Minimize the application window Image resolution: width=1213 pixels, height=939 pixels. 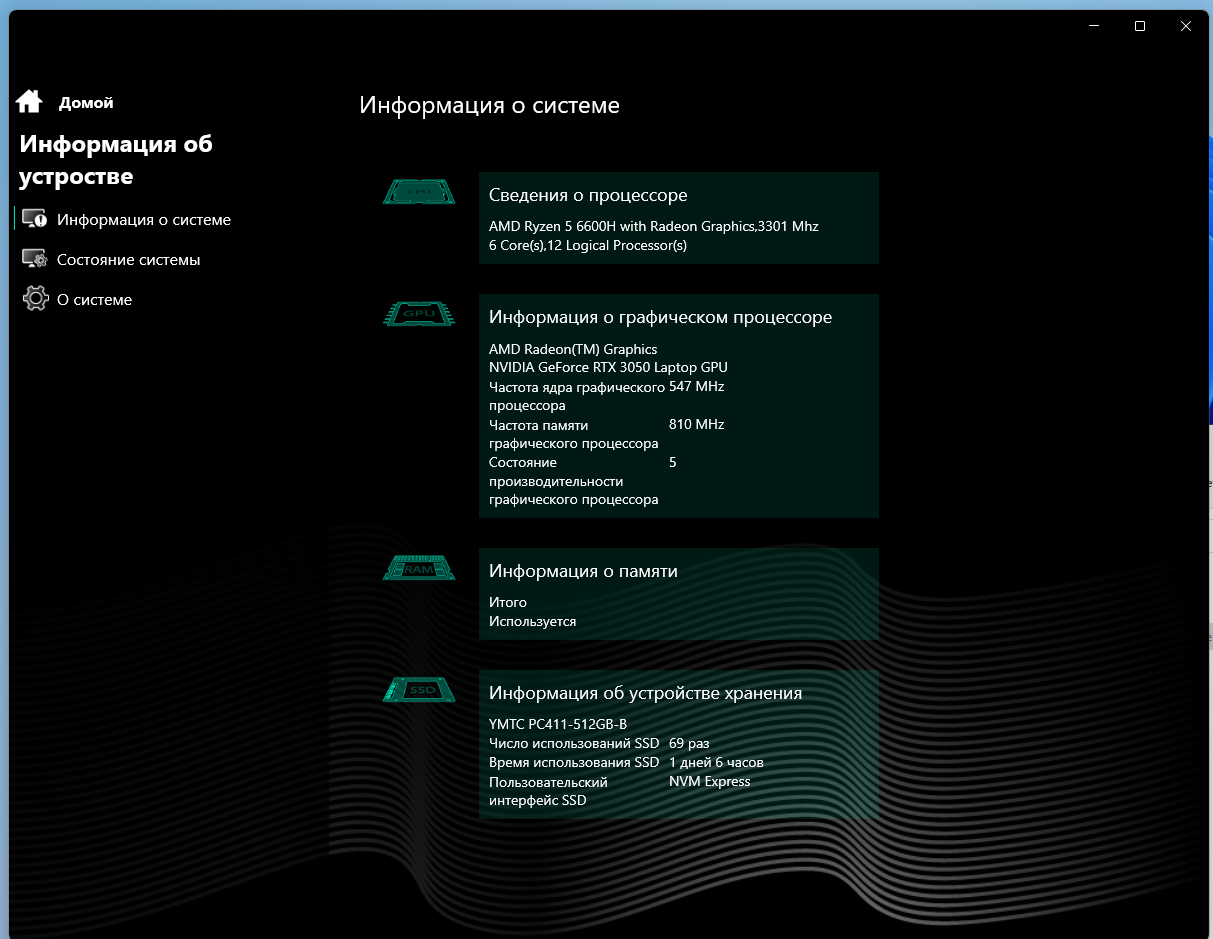(1095, 27)
